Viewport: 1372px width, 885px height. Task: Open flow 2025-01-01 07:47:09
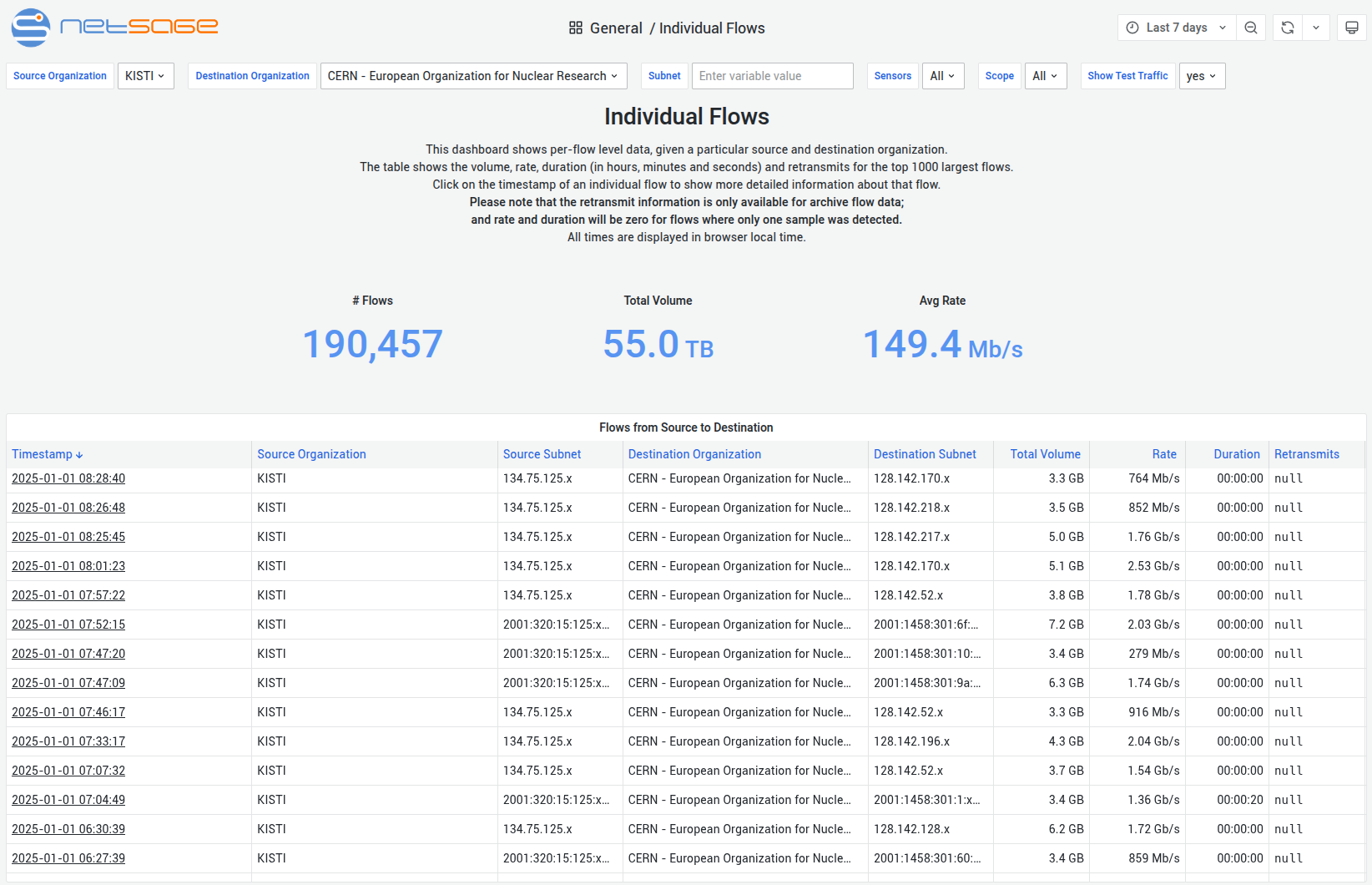[68, 683]
